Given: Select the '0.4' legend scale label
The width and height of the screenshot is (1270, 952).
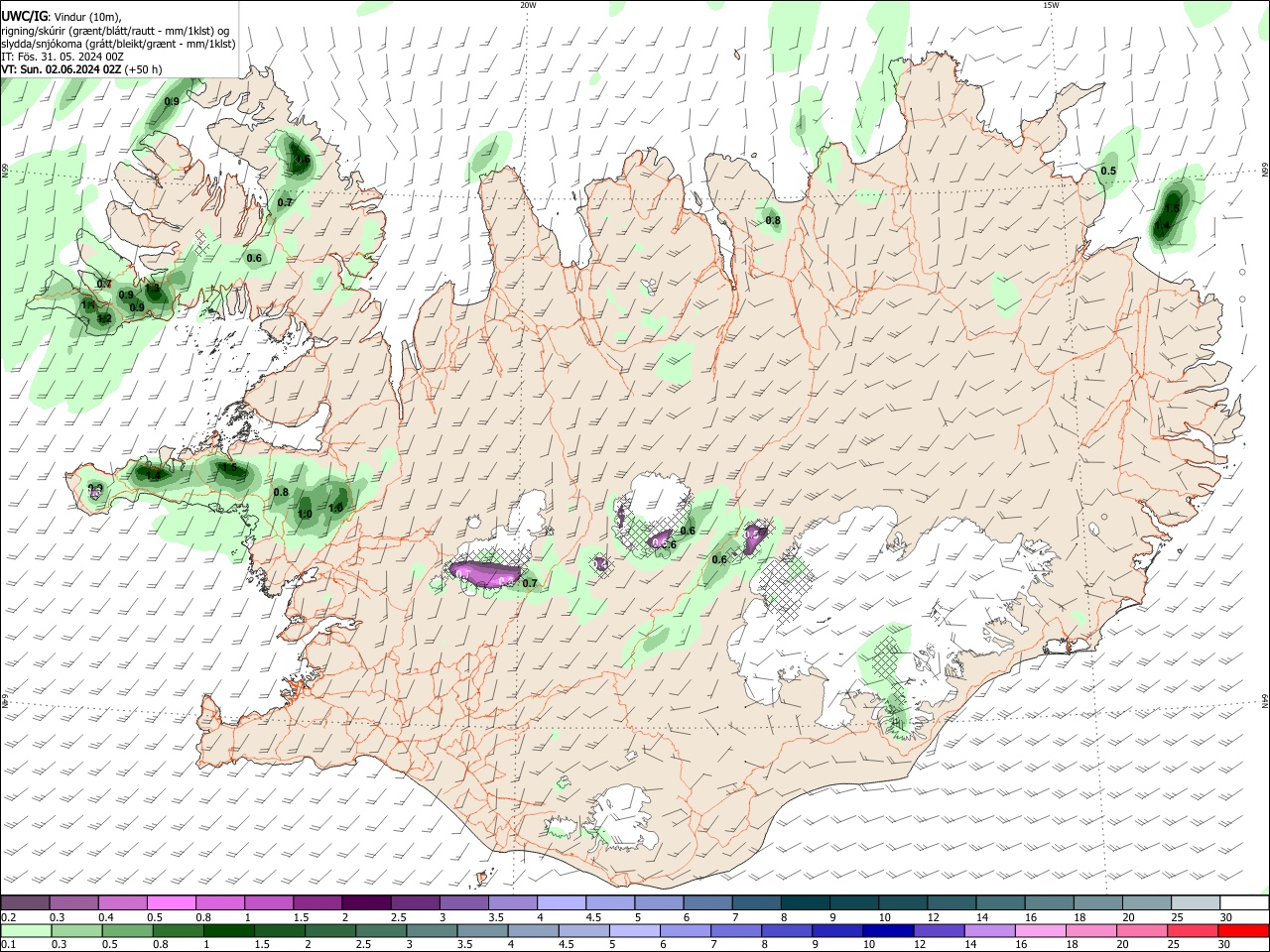Looking at the screenshot, I should pos(106,916).
